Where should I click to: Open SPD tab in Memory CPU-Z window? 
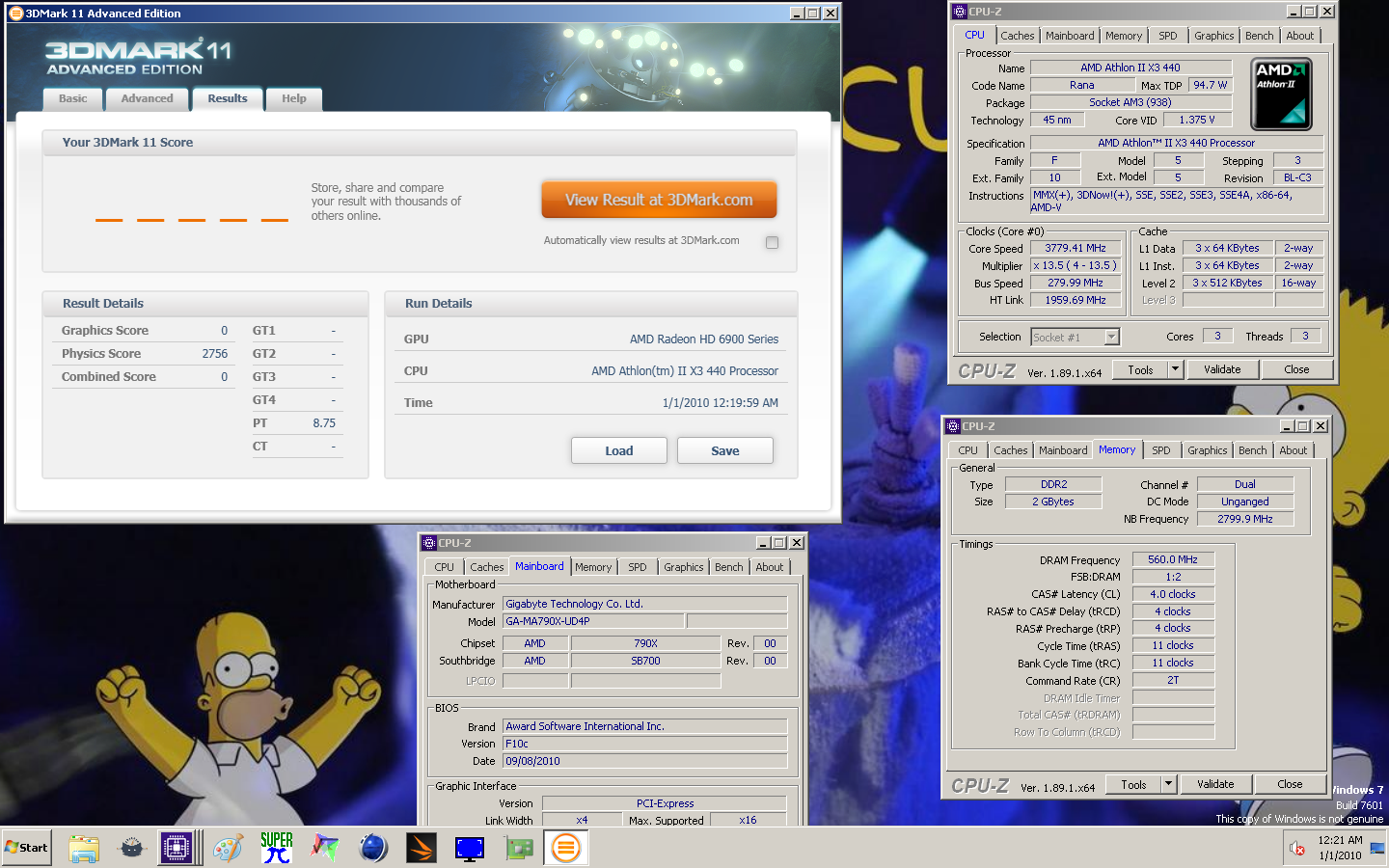click(1160, 450)
